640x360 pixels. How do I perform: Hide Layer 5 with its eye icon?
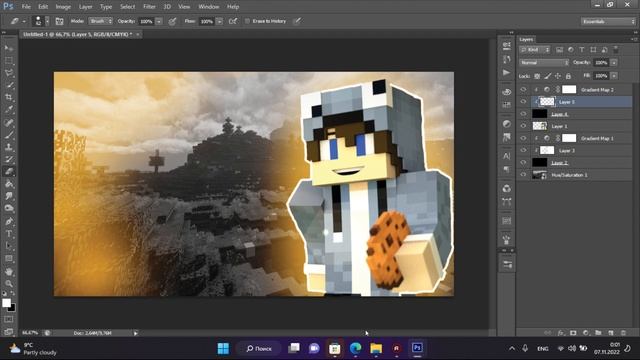point(523,102)
